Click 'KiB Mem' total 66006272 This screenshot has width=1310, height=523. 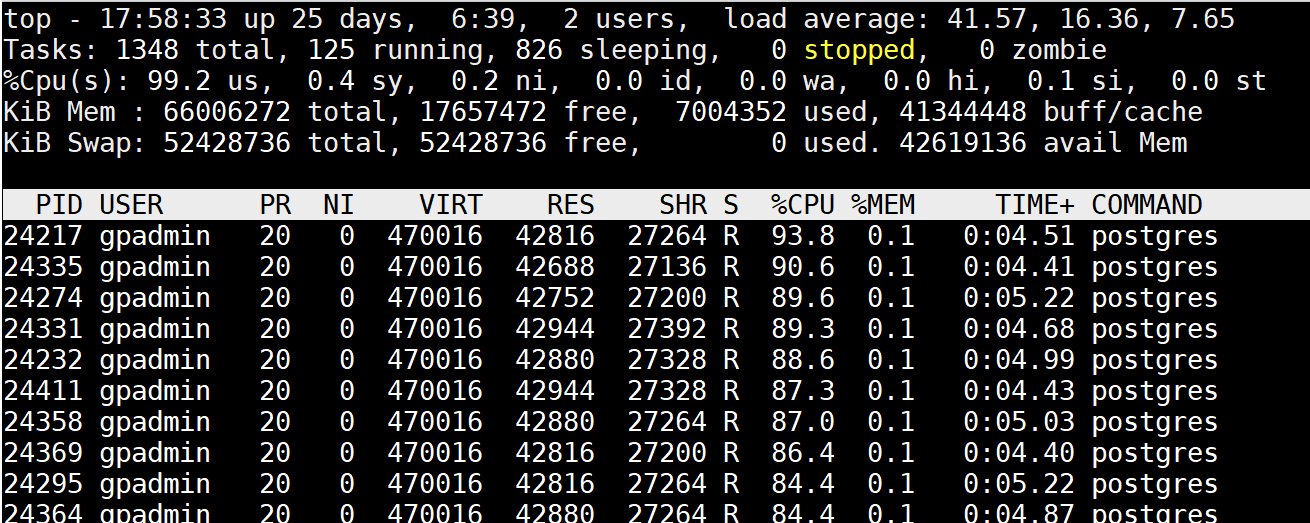click(227, 112)
